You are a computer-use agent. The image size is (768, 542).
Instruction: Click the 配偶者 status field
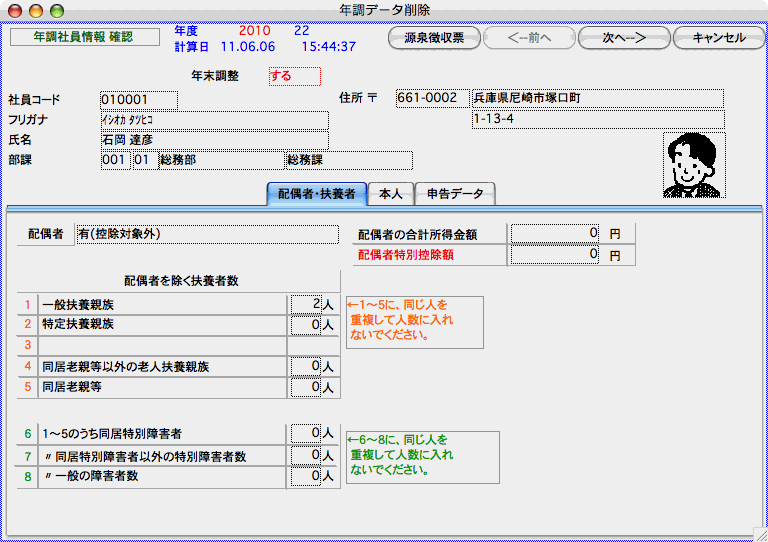[x=207, y=234]
